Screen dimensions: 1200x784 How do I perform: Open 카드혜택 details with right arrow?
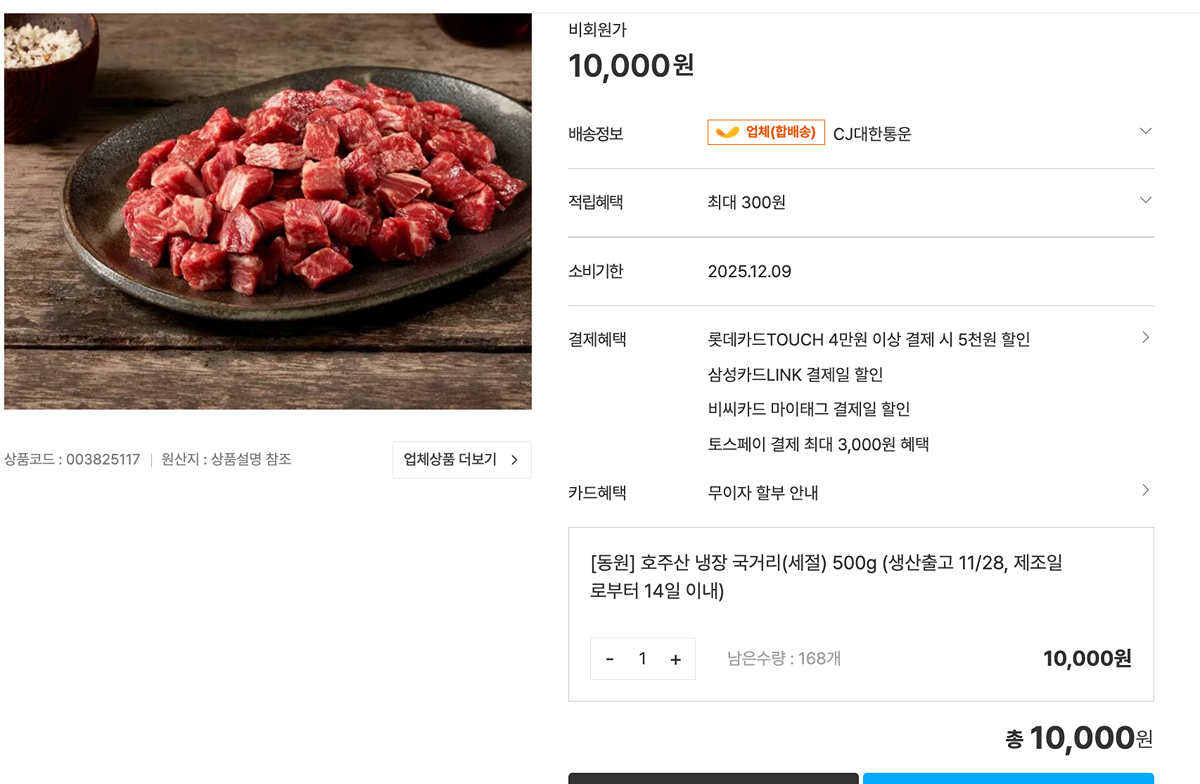click(1146, 490)
